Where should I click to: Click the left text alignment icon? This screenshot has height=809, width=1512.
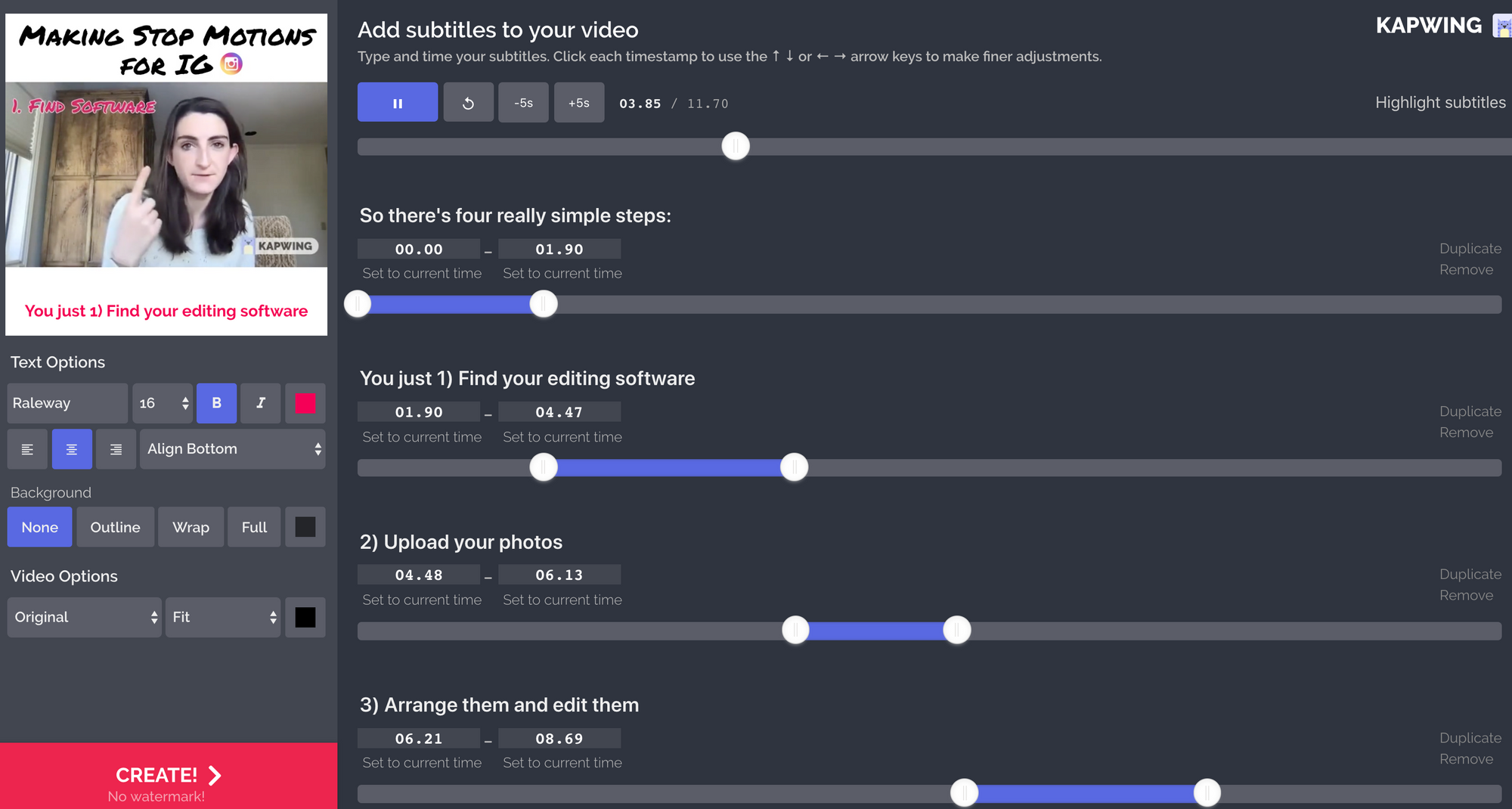(27, 449)
